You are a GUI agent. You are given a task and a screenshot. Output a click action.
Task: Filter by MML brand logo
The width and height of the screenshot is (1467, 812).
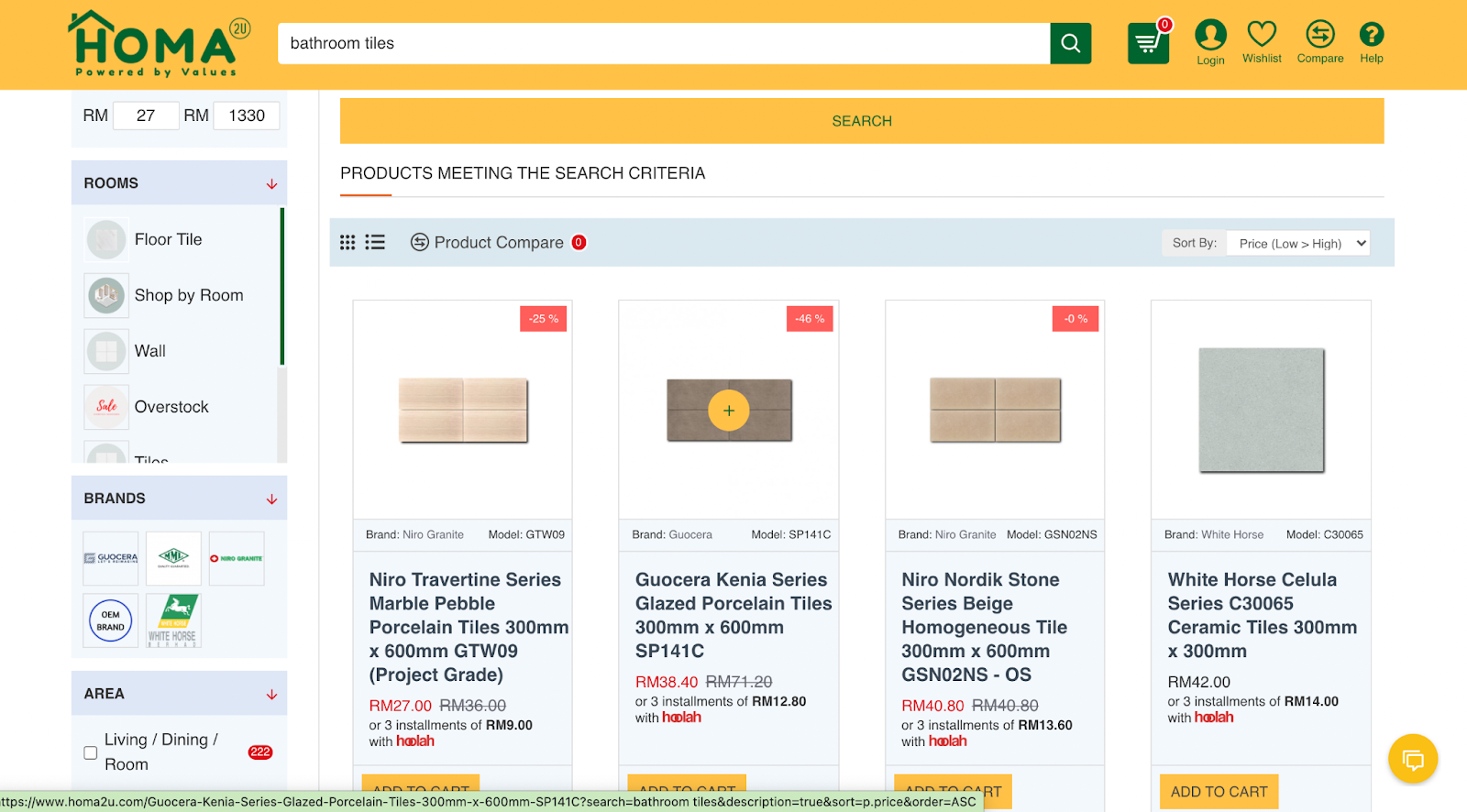[x=173, y=558]
